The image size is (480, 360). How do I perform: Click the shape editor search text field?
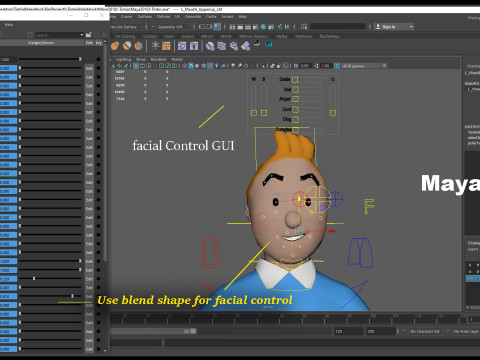[57, 35]
